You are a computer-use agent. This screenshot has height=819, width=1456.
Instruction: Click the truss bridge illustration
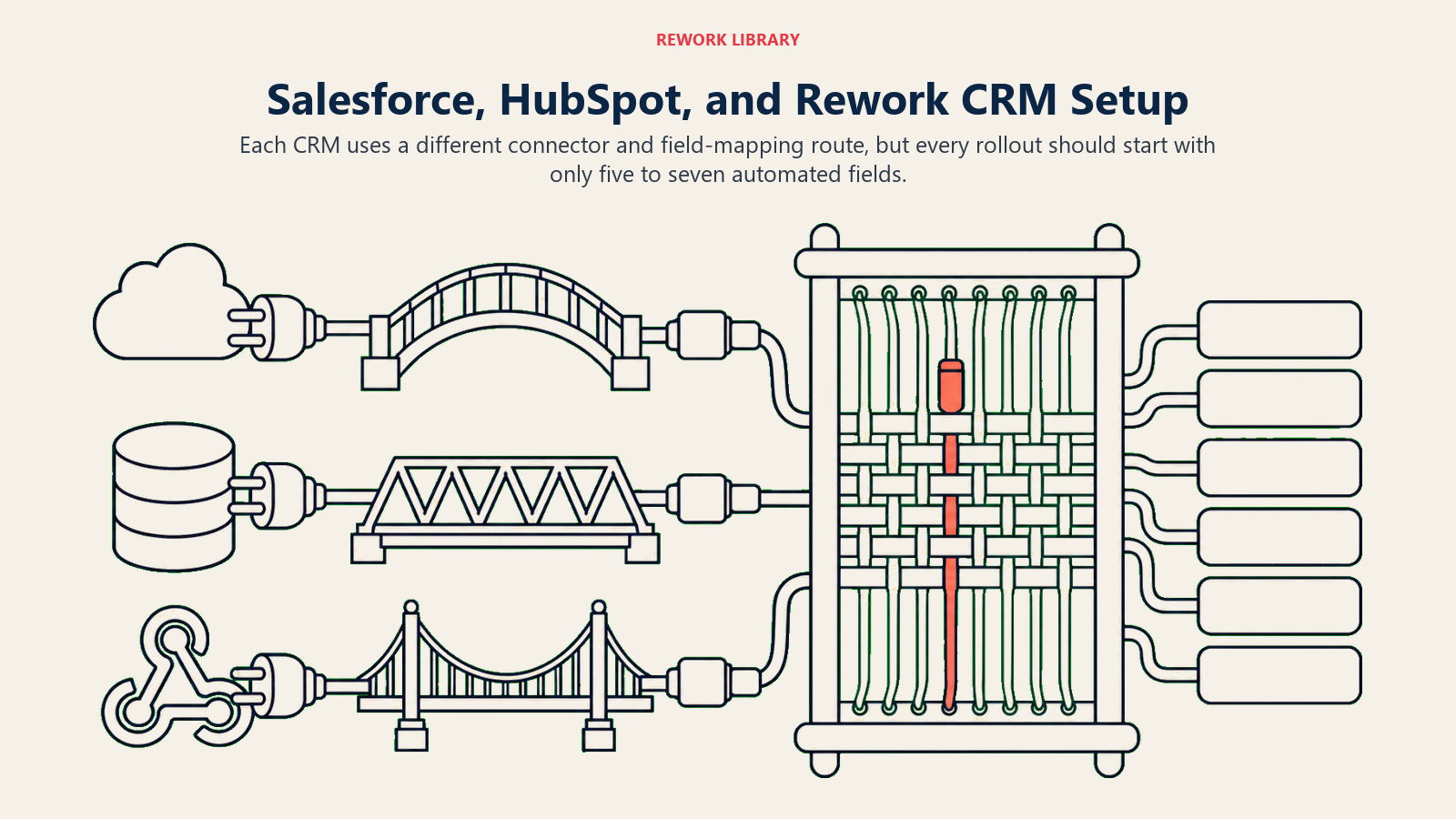505,510
